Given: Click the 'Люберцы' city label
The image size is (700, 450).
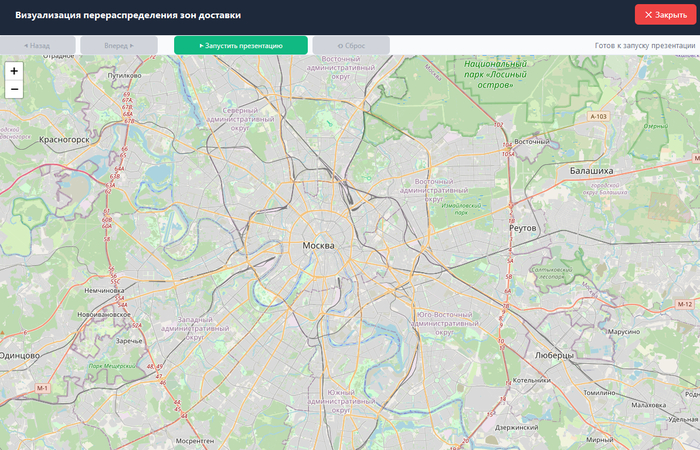Looking at the screenshot, I should [x=554, y=355].
